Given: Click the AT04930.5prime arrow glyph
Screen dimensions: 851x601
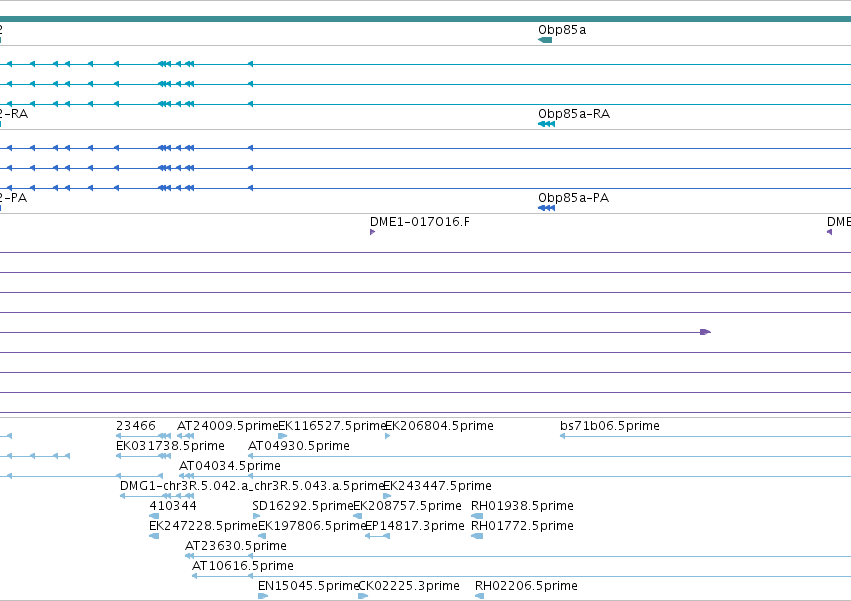Looking at the screenshot, I should click(549, 456).
